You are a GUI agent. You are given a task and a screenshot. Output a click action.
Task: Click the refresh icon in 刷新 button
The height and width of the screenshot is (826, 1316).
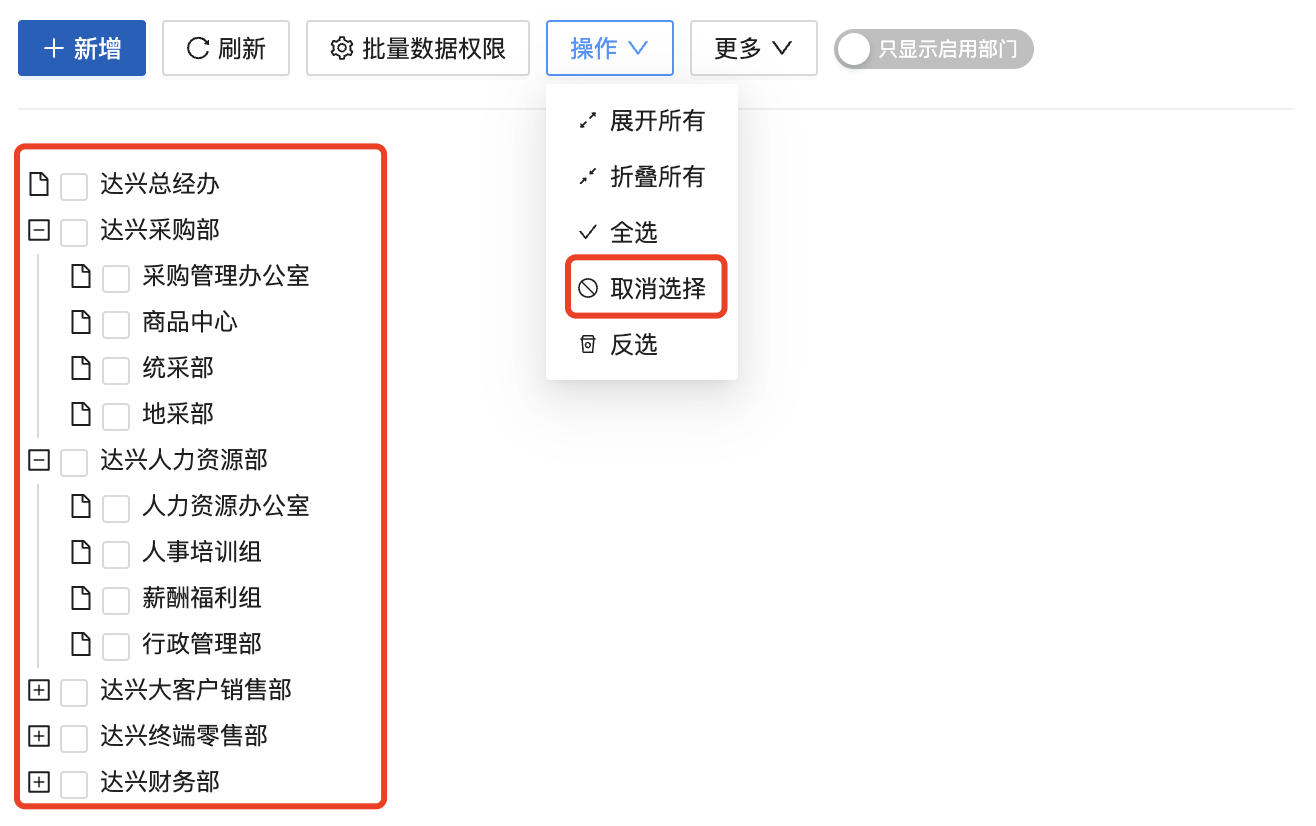coord(199,48)
